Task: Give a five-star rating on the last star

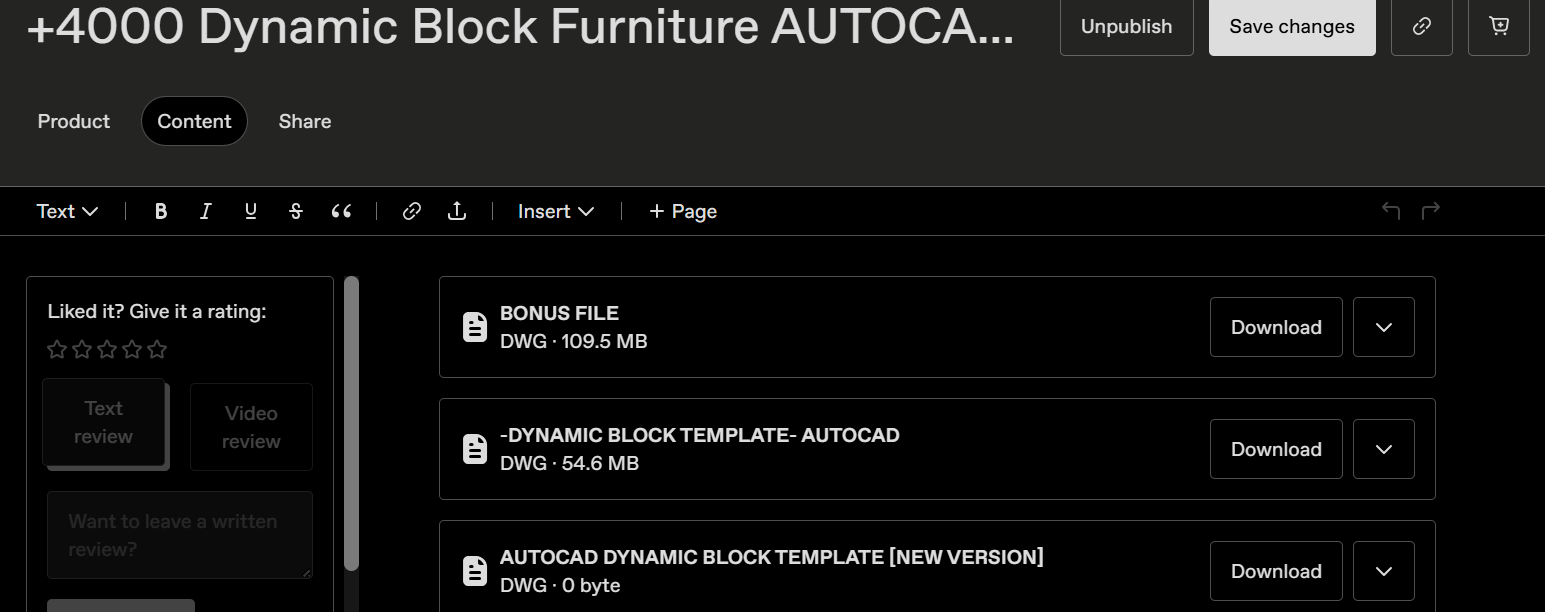Action: (x=156, y=349)
